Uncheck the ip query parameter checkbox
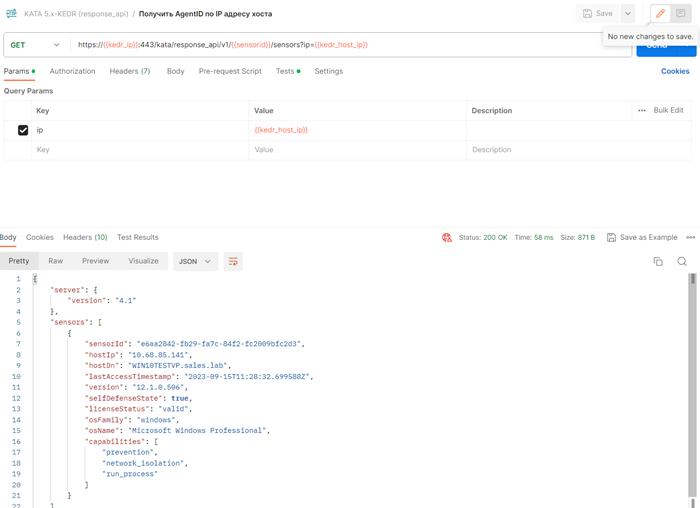The height and width of the screenshot is (508, 700). pyautogui.click(x=23, y=130)
